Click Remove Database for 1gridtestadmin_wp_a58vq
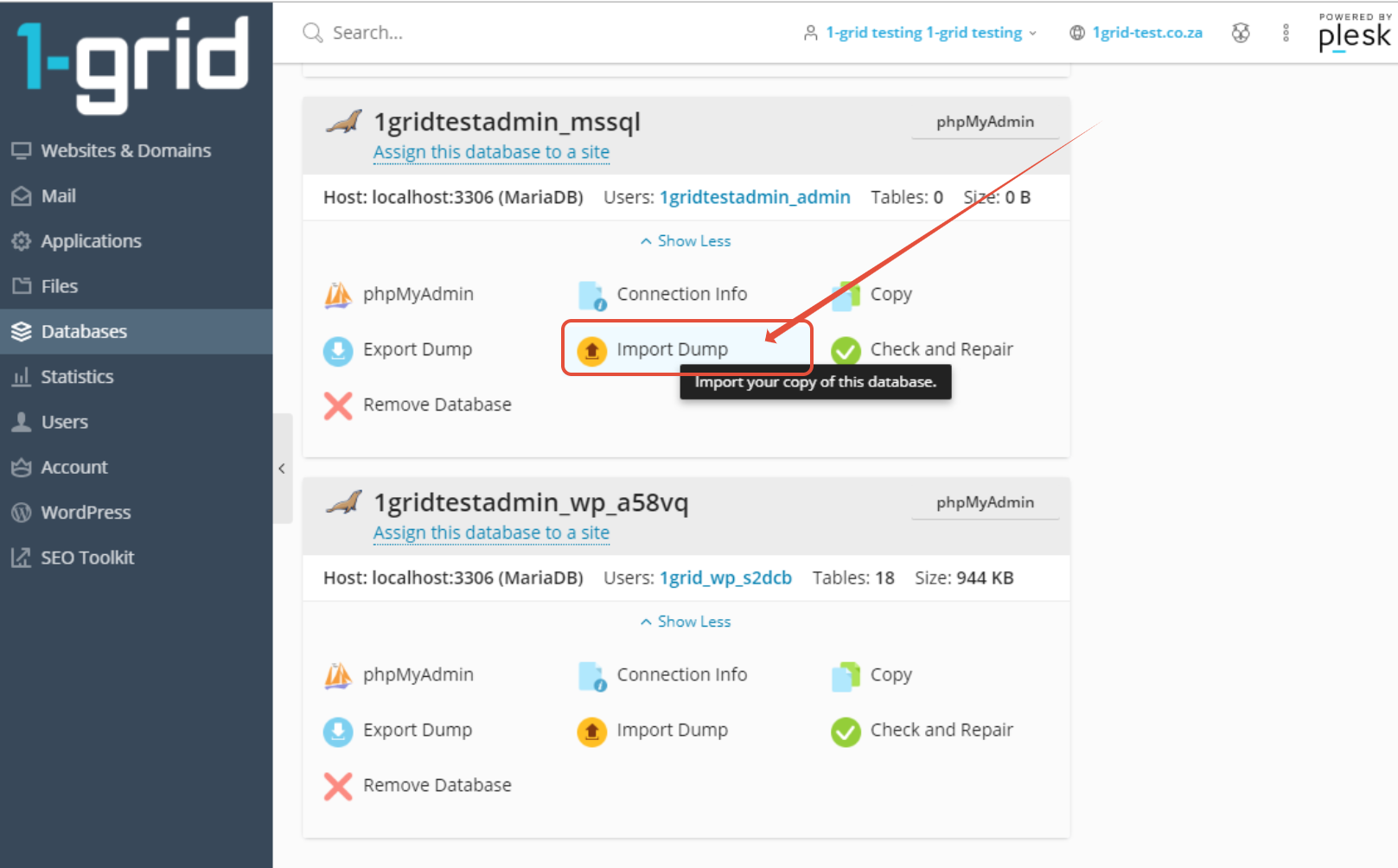The width and height of the screenshot is (1398, 868). coord(418,786)
